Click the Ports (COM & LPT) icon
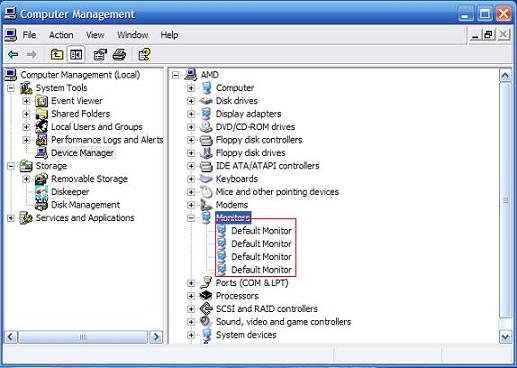 tap(206, 283)
